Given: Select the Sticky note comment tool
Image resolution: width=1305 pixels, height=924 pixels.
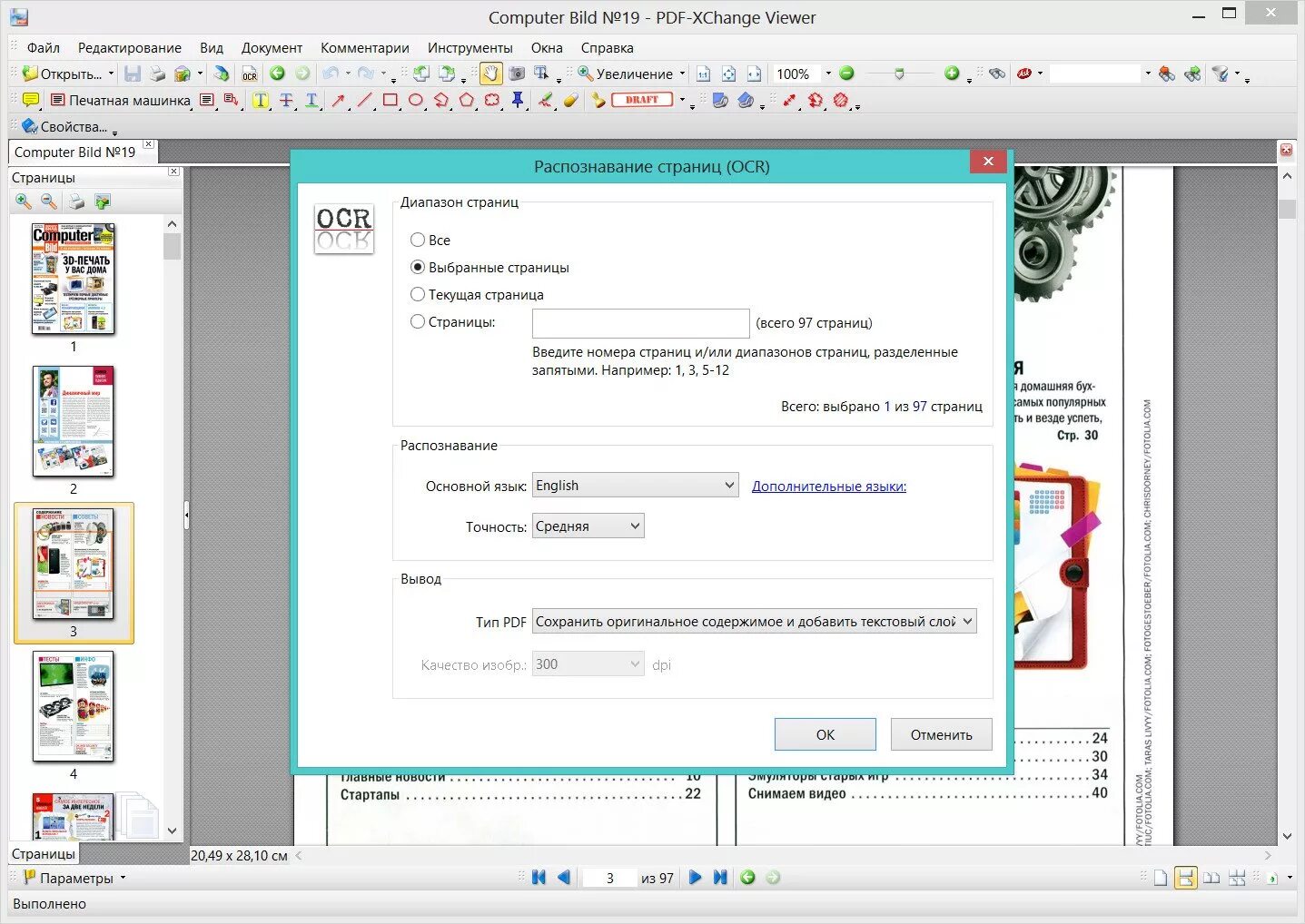Looking at the screenshot, I should (30, 100).
